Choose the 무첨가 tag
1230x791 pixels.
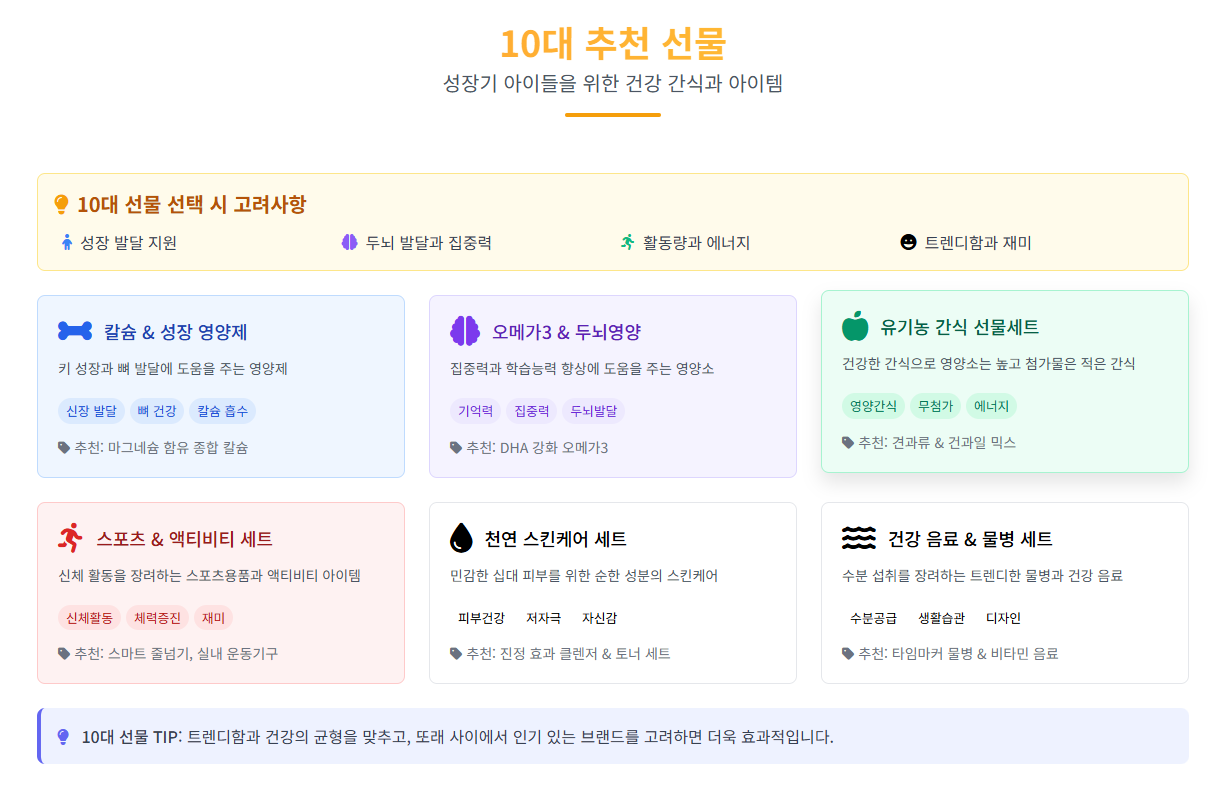(935, 406)
